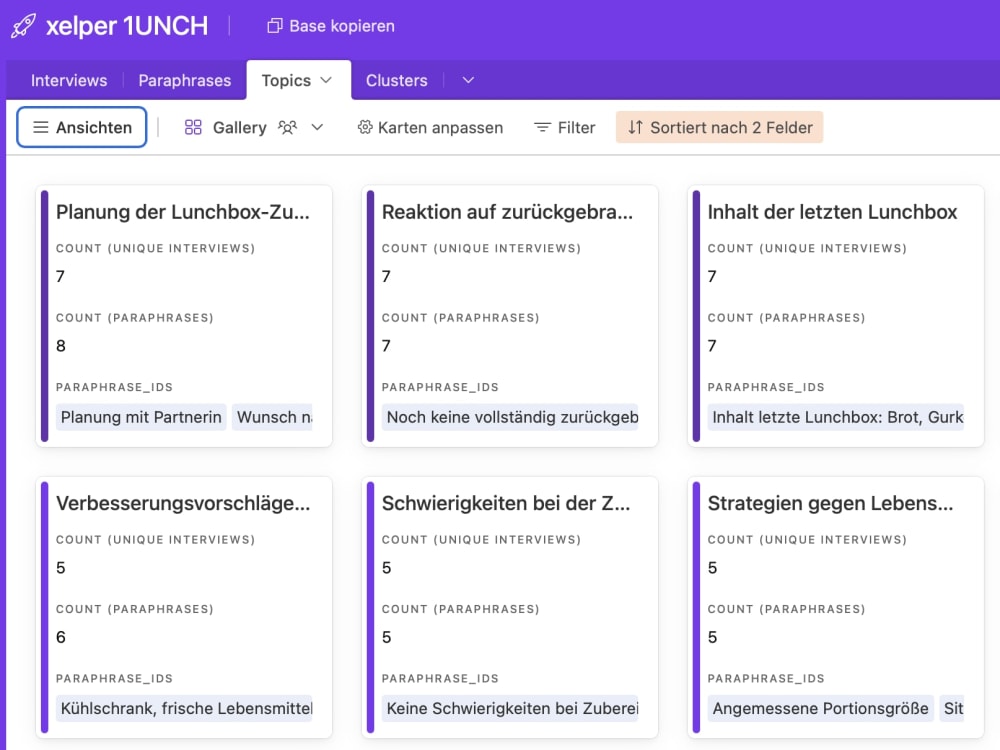Viewport: 1000px width, 750px height.
Task: Click the Sit... chip in Strategien card
Action: (952, 709)
